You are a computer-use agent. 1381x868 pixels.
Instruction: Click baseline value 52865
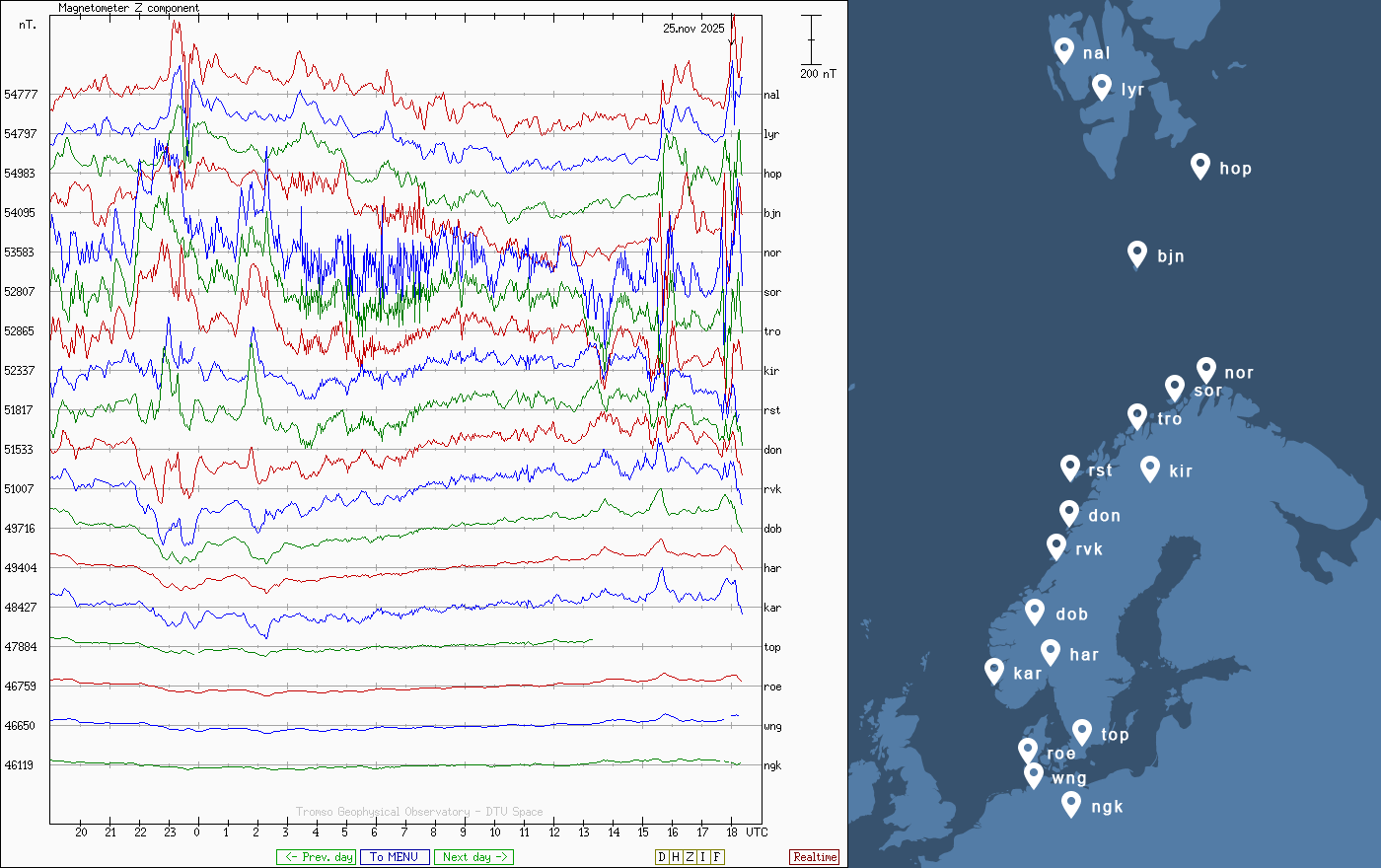pyautogui.click(x=20, y=331)
